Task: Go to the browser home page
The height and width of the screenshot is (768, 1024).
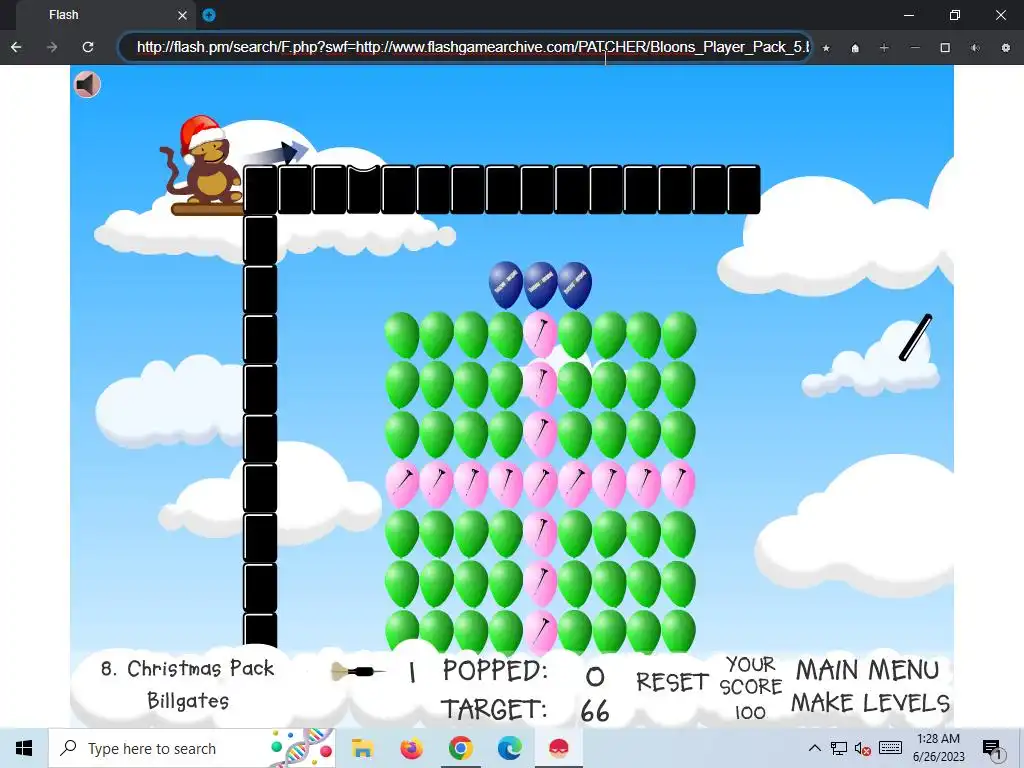Action: click(x=855, y=48)
